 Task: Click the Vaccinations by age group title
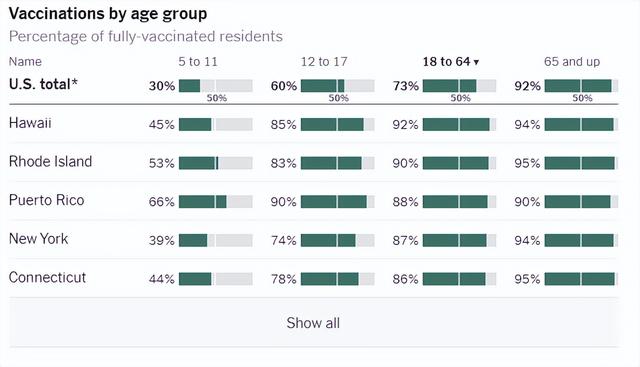click(x=108, y=14)
